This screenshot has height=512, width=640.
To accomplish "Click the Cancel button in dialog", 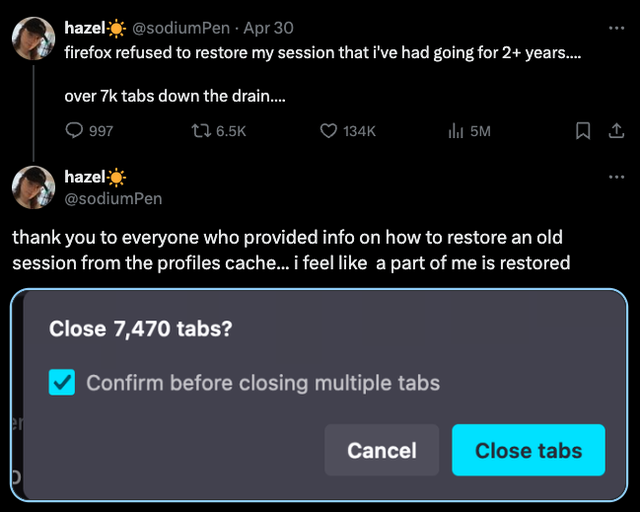I will (382, 450).
